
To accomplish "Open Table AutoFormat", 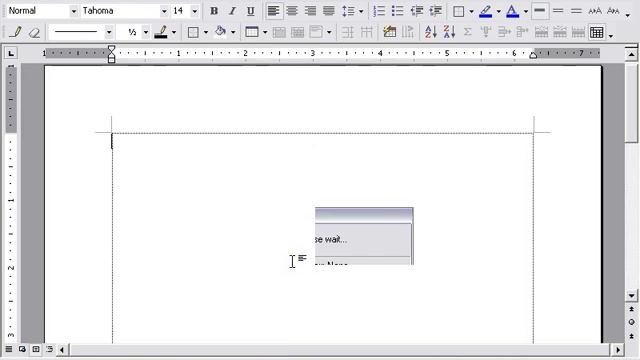I will click(x=389, y=32).
